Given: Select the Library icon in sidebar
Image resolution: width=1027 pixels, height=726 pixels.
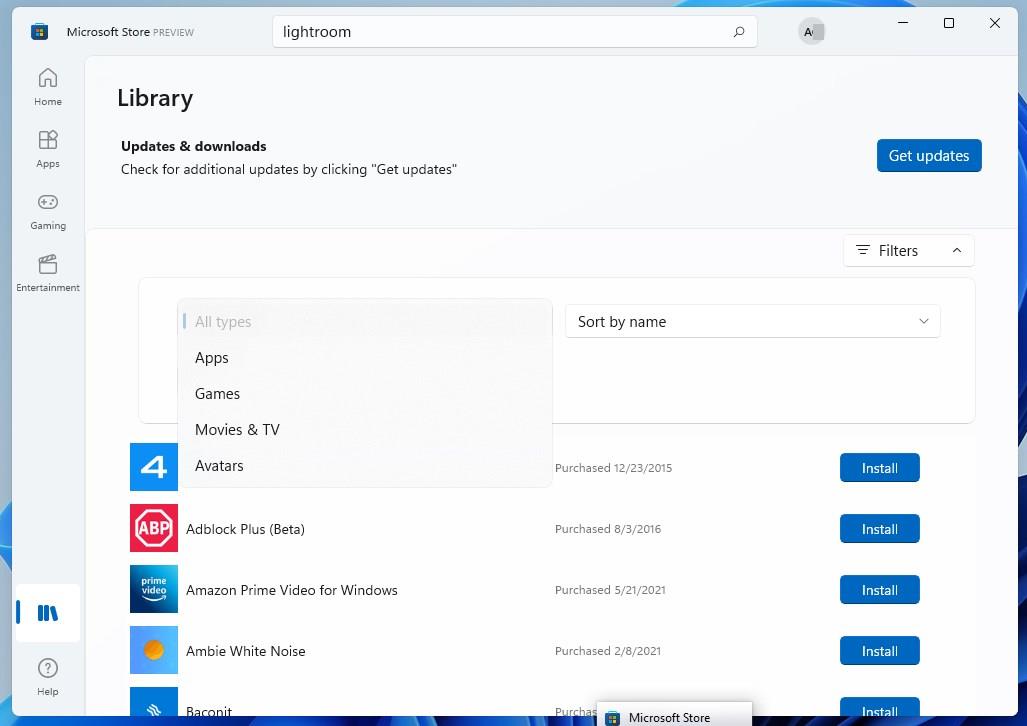Looking at the screenshot, I should (x=48, y=613).
